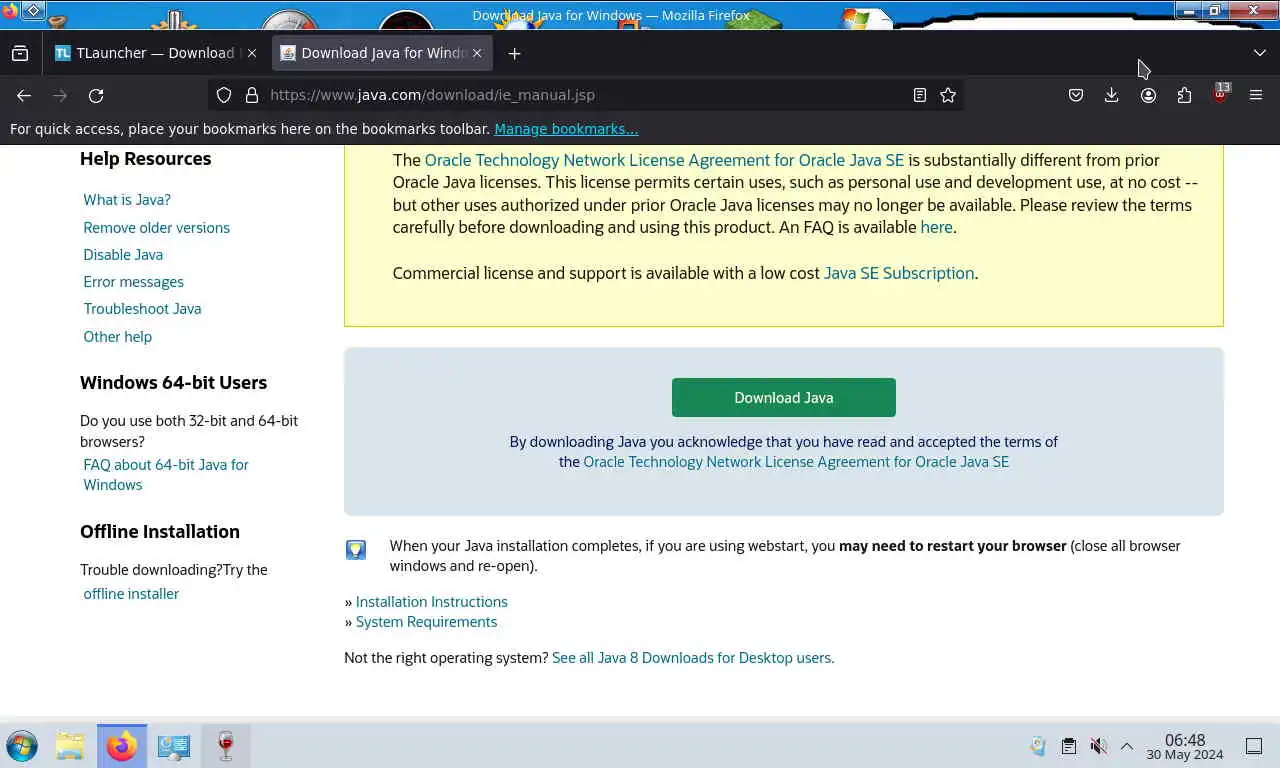Image resolution: width=1280 pixels, height=768 pixels.
Task: Open Firefox View from the tab bar
Action: pyautogui.click(x=20, y=53)
